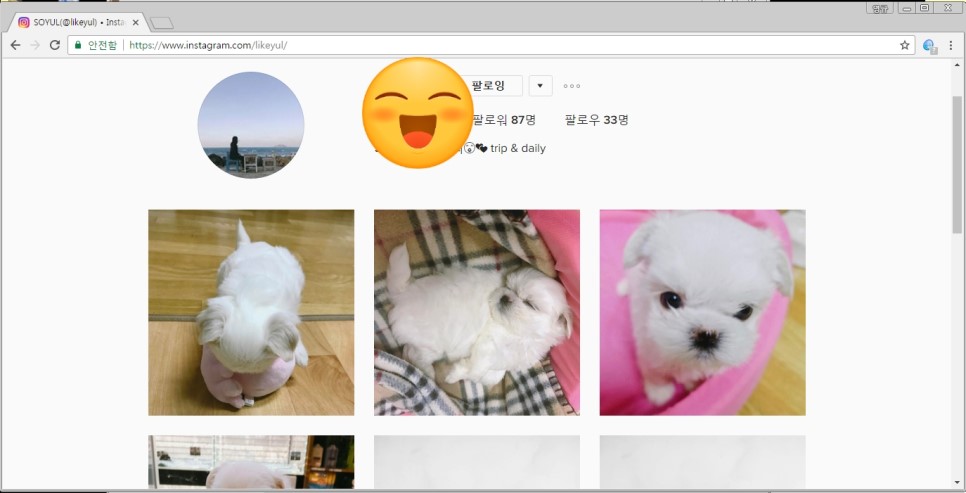Click the scrollbar down arrow

point(957,483)
